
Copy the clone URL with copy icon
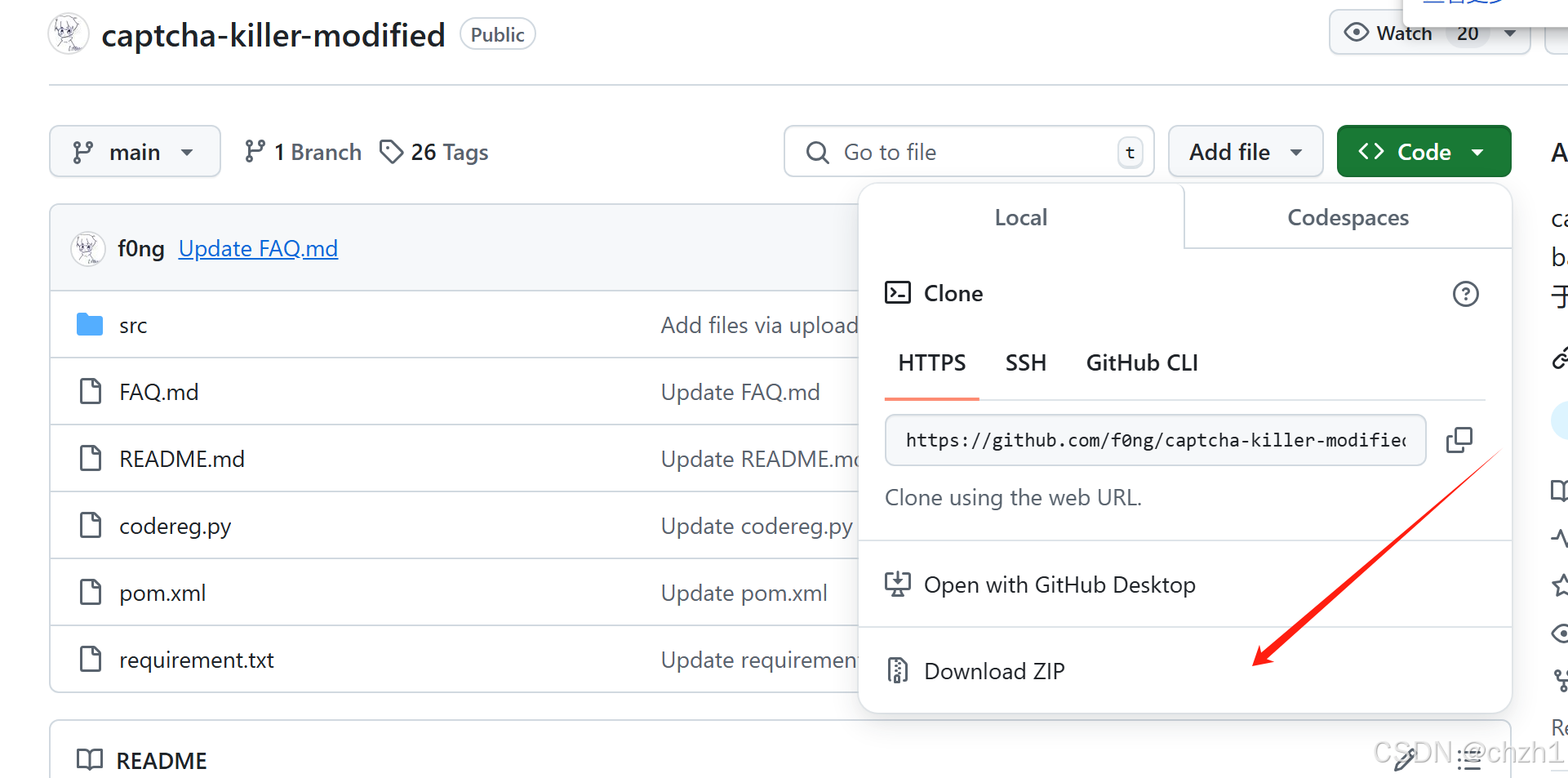(1459, 440)
